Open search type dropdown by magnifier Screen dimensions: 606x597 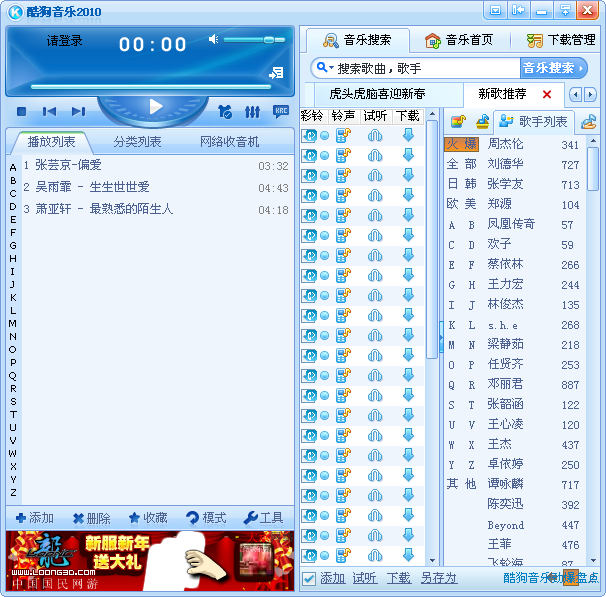point(325,68)
